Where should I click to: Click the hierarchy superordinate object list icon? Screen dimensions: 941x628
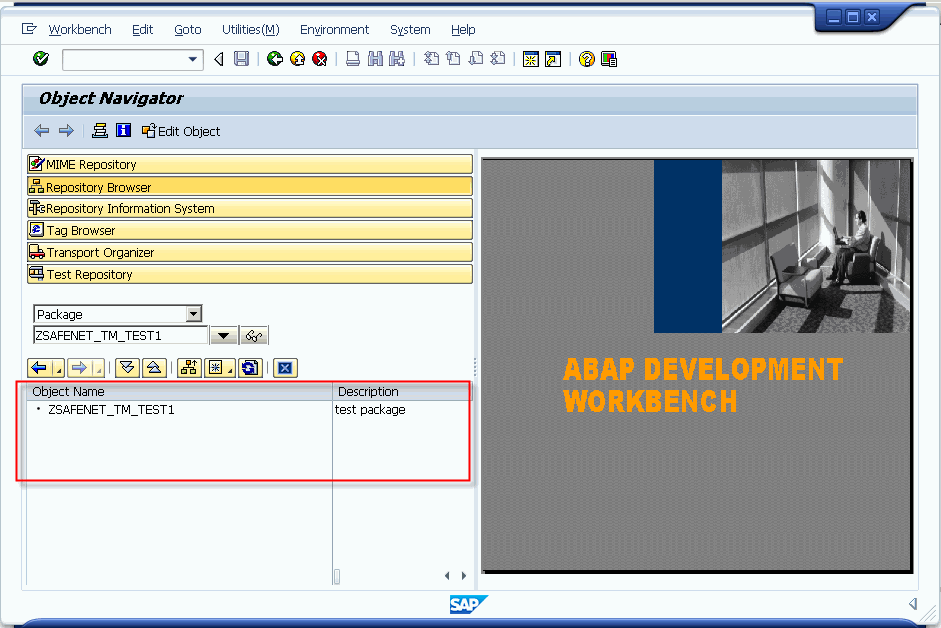[189, 368]
